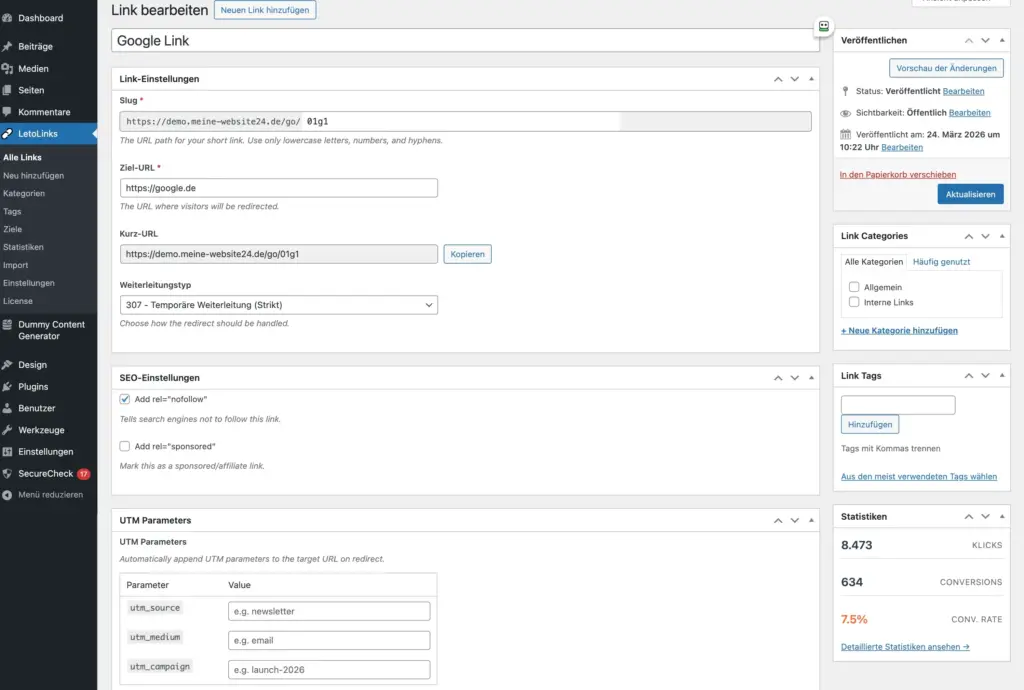
Task: Click the Seiten pages icon
Action: click(7, 90)
